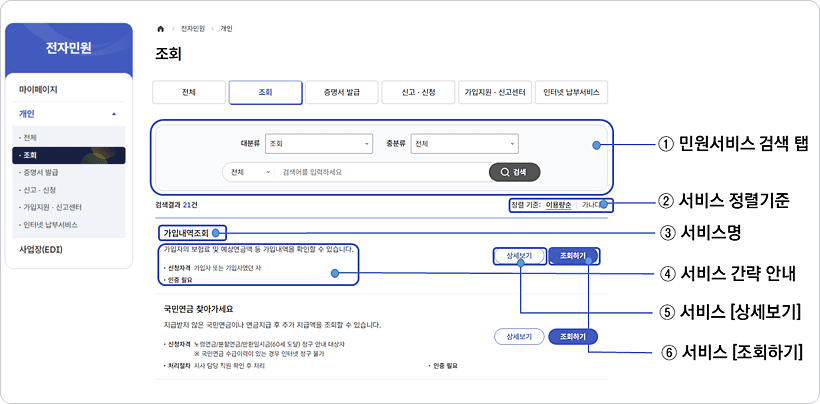Click 조회하기 for 국민연금 찾아가세요

573,337
